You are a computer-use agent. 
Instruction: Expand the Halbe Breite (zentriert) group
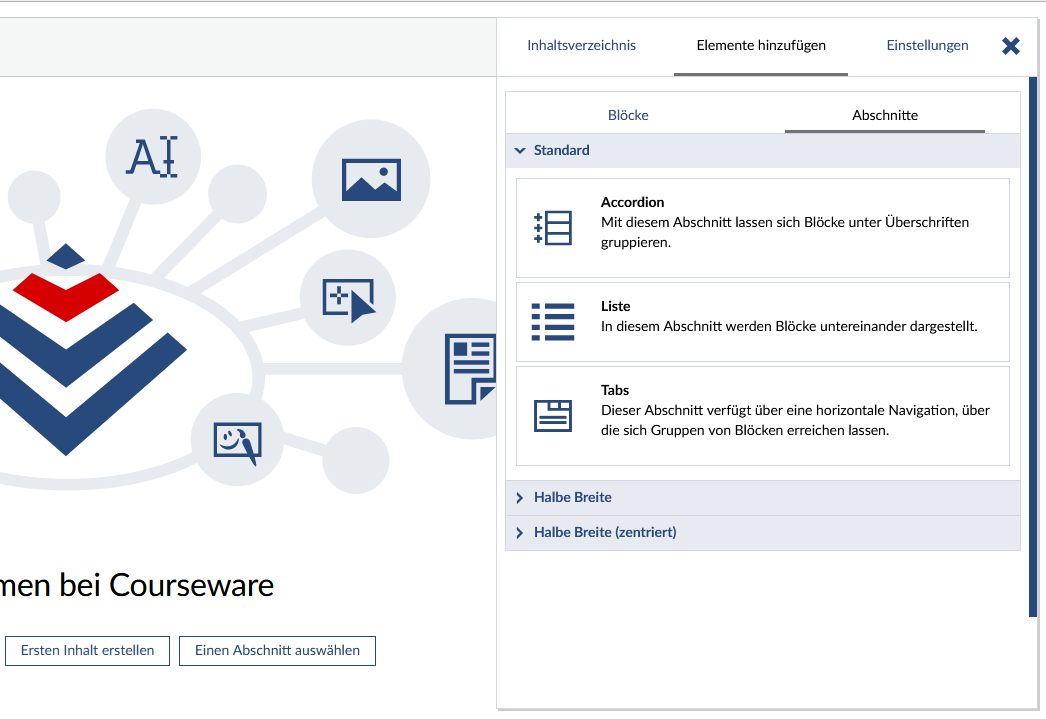(x=604, y=532)
